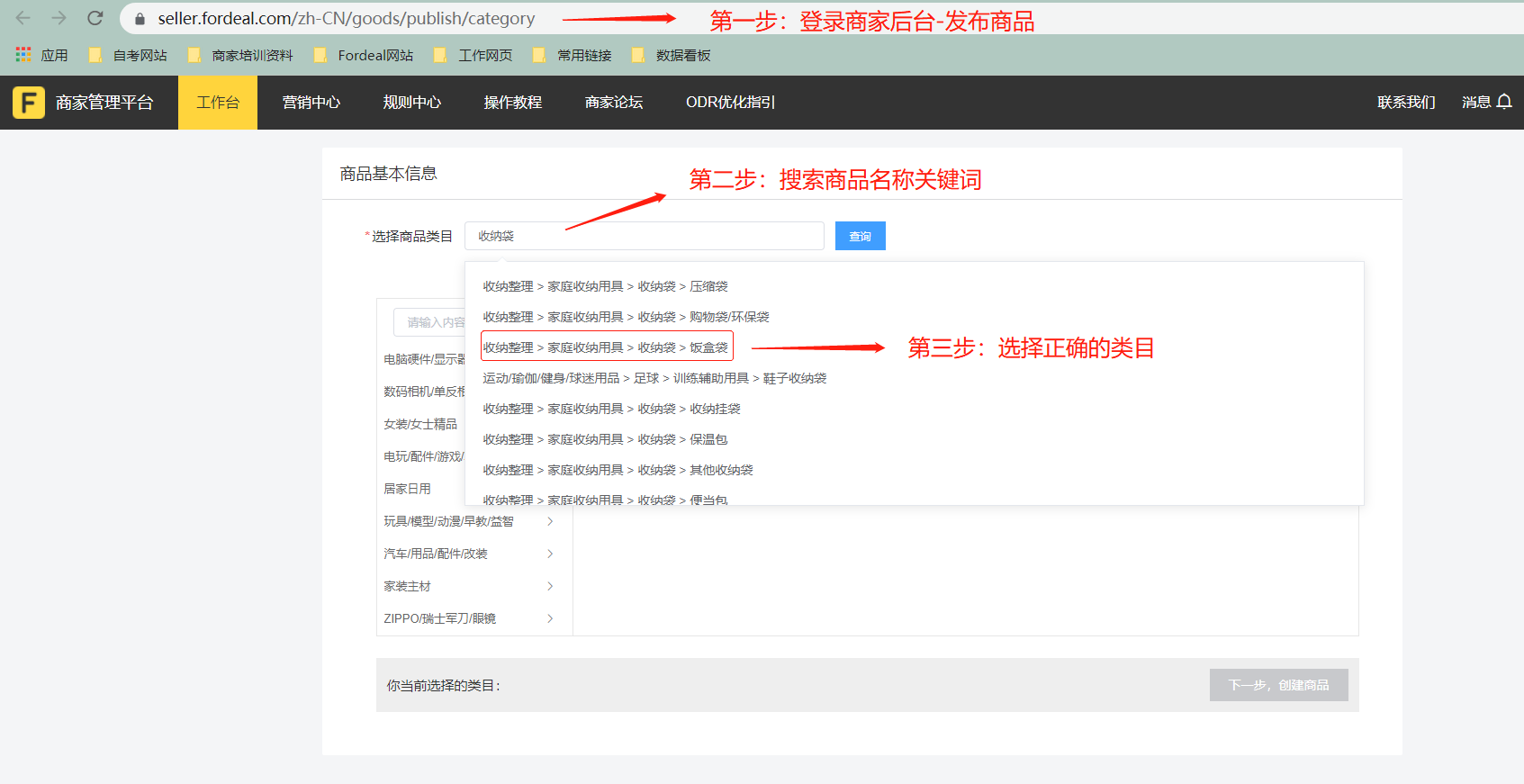The height and width of the screenshot is (784, 1524).
Task: Open the notification bell icon
Action: (x=1504, y=102)
